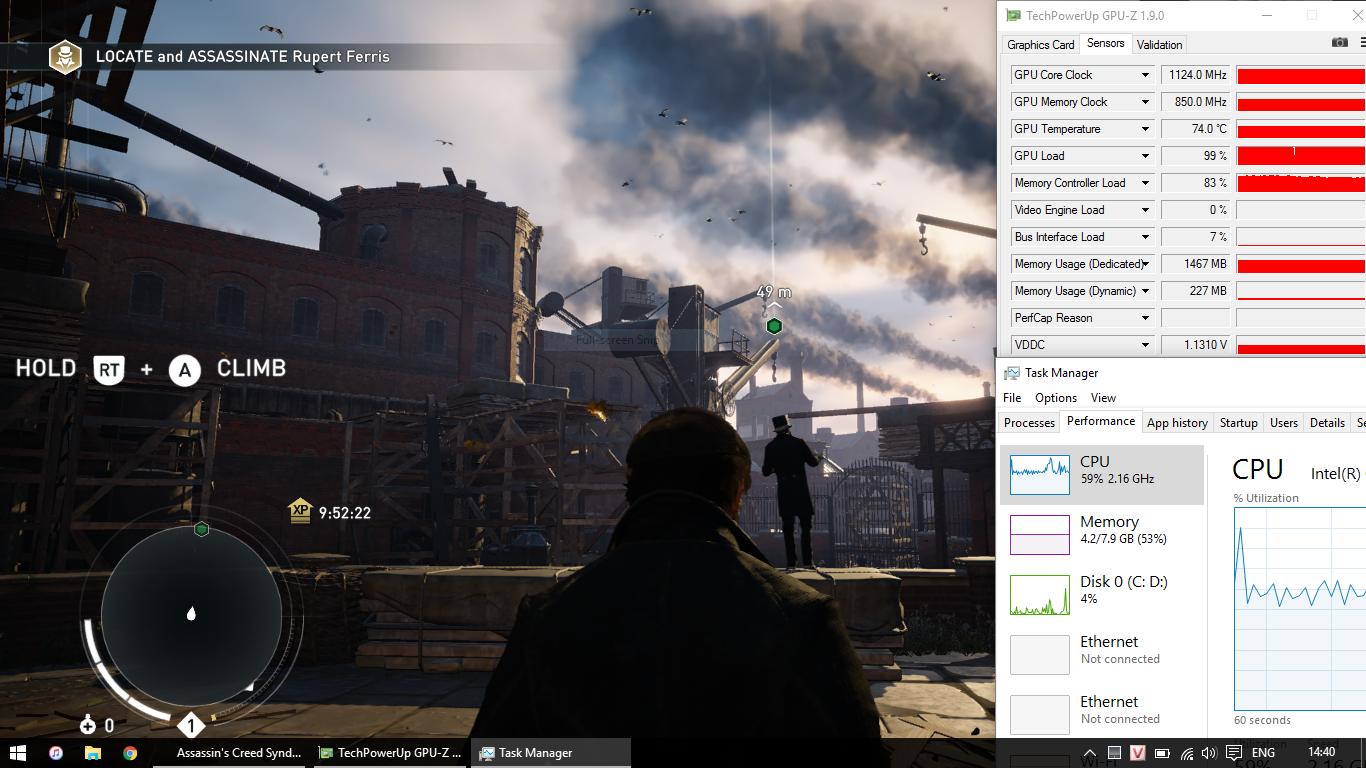Open the battery status tray icon

1162,753
